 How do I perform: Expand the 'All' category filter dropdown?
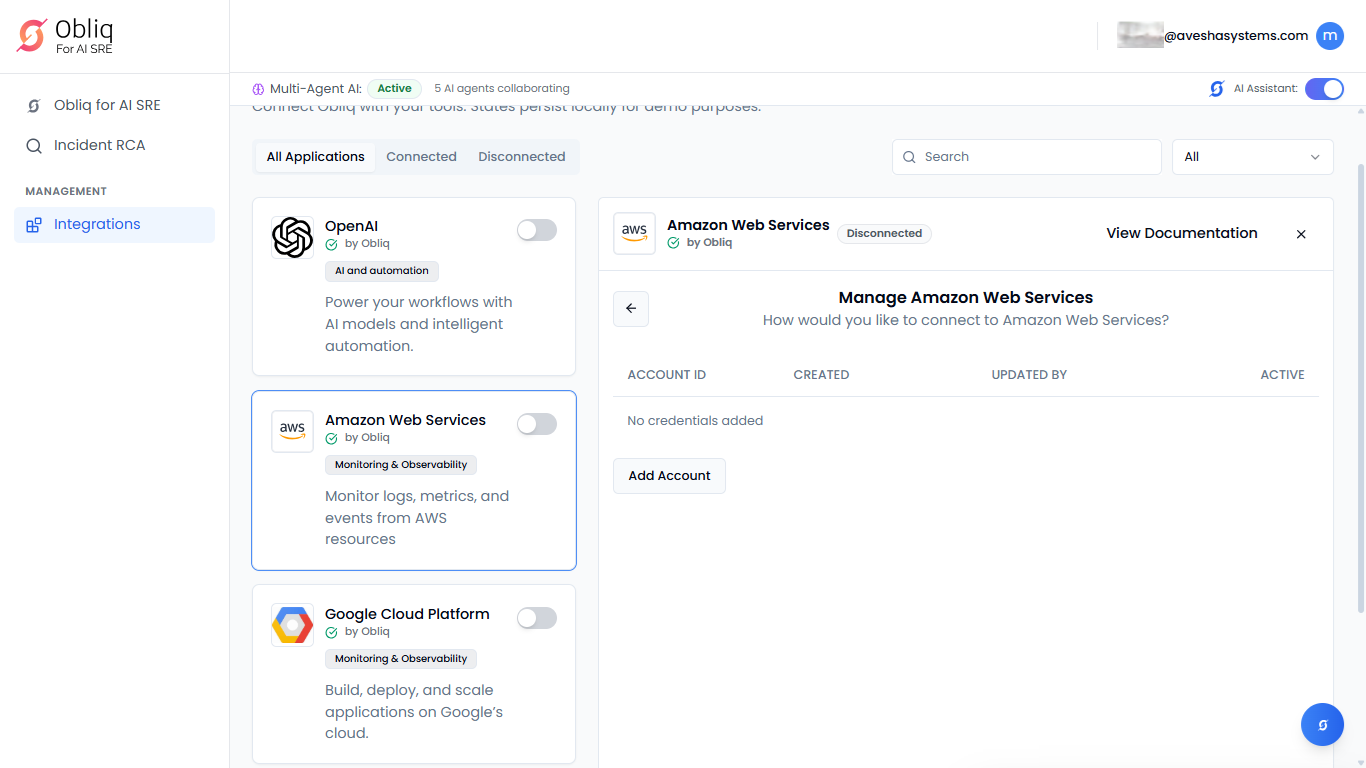[x=1252, y=157]
